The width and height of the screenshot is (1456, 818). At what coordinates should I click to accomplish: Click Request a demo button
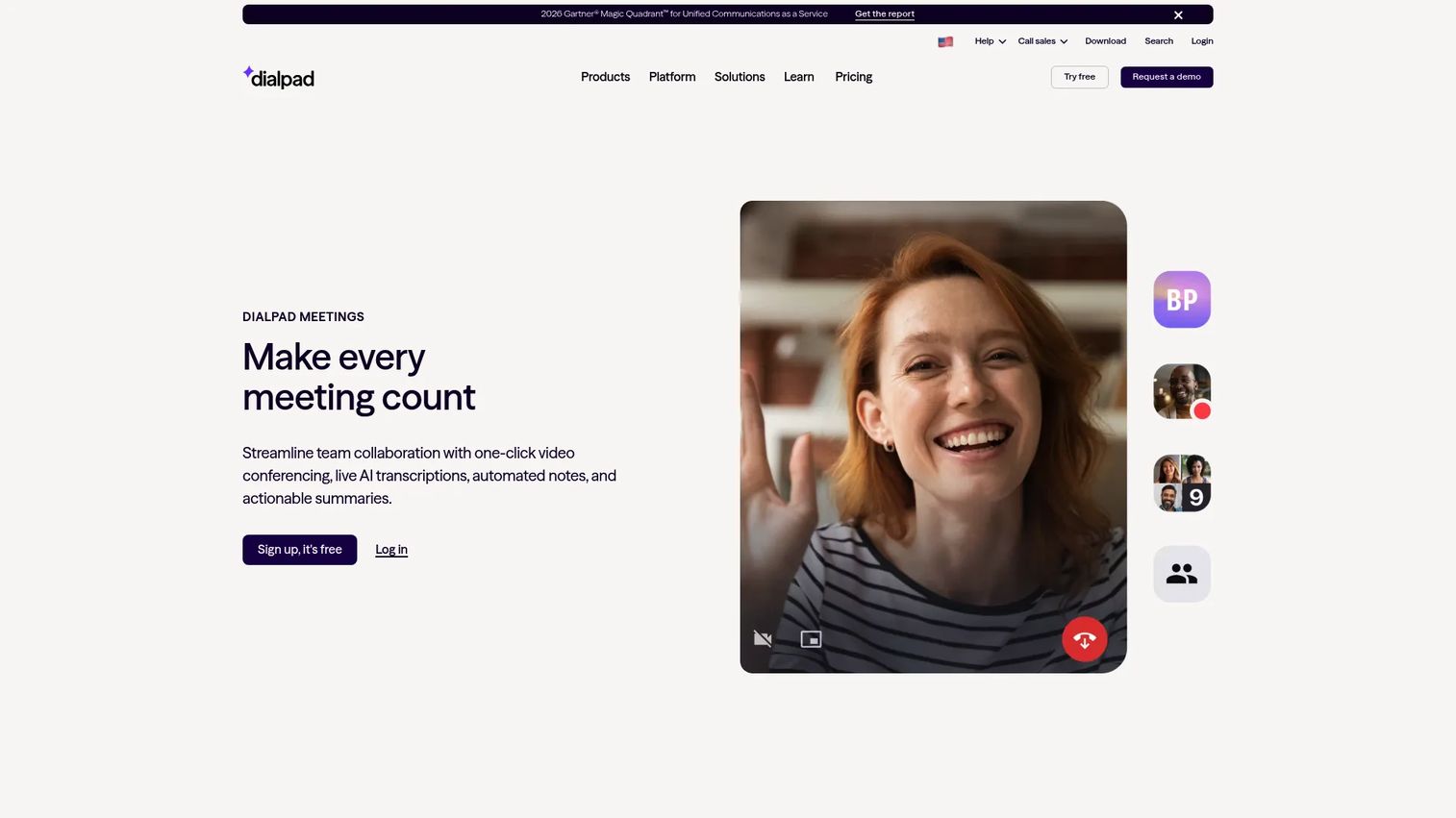pyautogui.click(x=1167, y=77)
